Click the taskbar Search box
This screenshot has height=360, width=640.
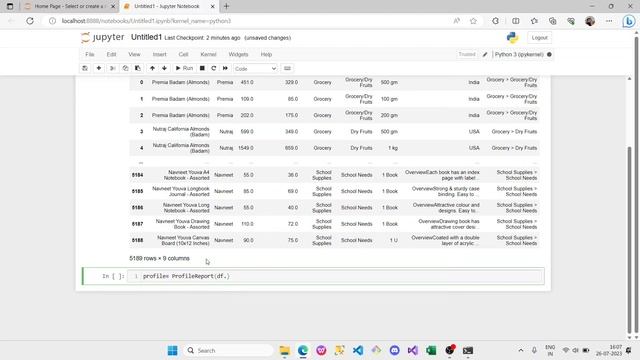click(x=229, y=351)
